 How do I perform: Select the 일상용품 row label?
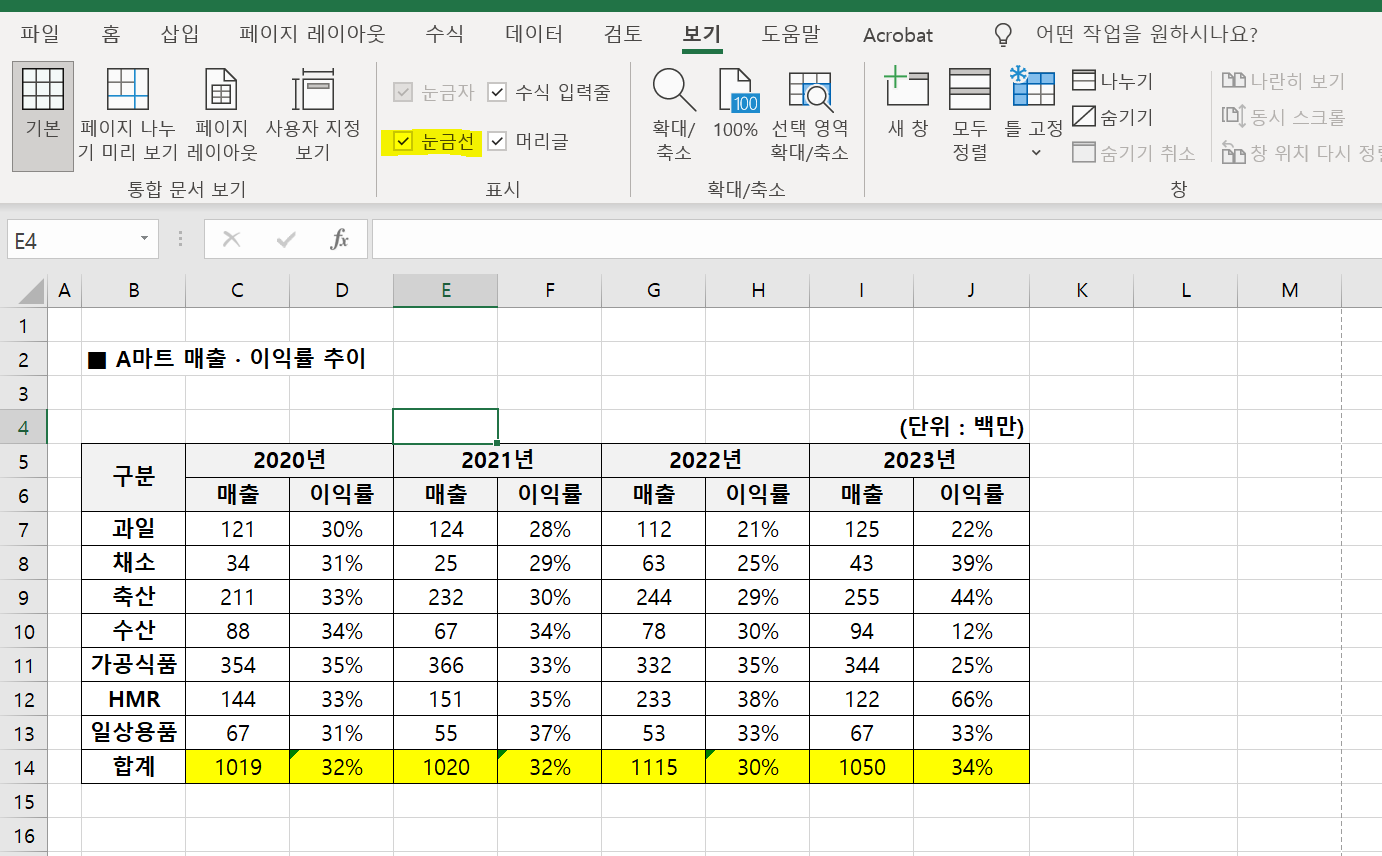134,733
